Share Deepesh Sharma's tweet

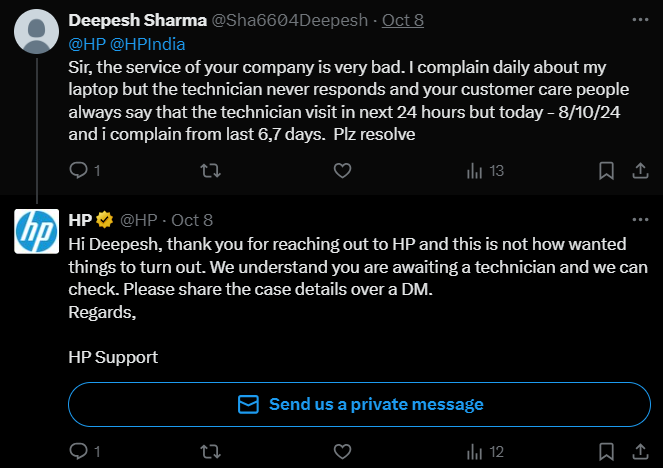tap(639, 171)
